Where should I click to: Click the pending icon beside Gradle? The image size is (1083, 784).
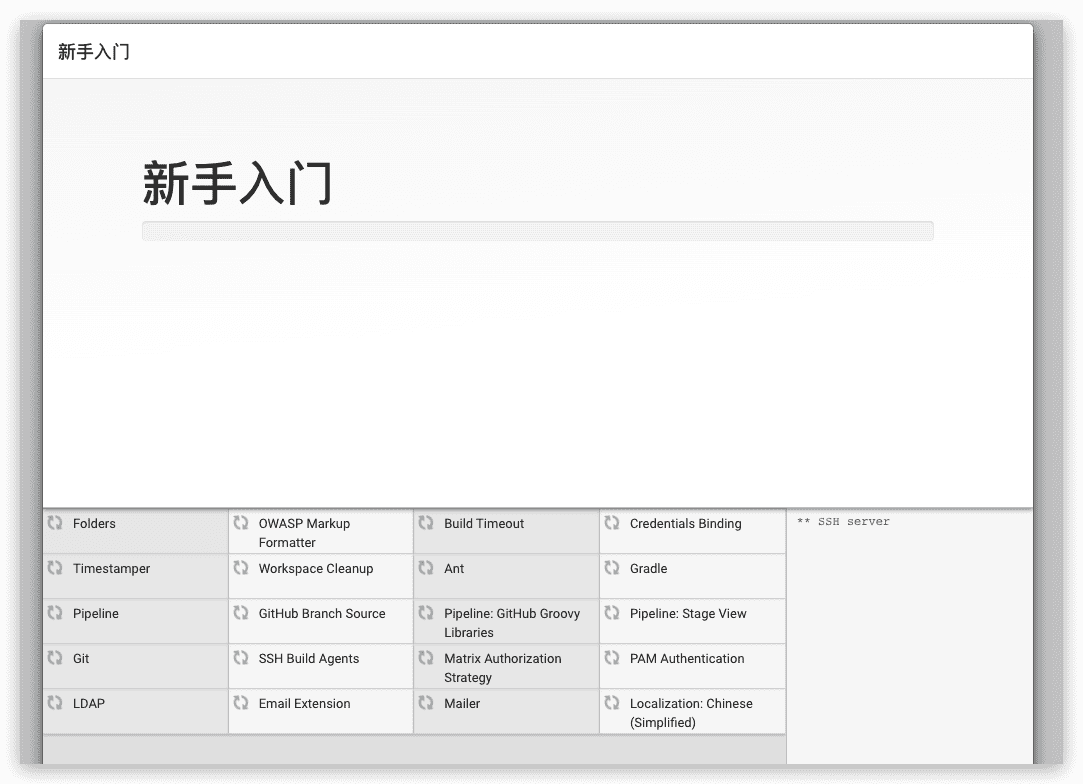click(612, 568)
